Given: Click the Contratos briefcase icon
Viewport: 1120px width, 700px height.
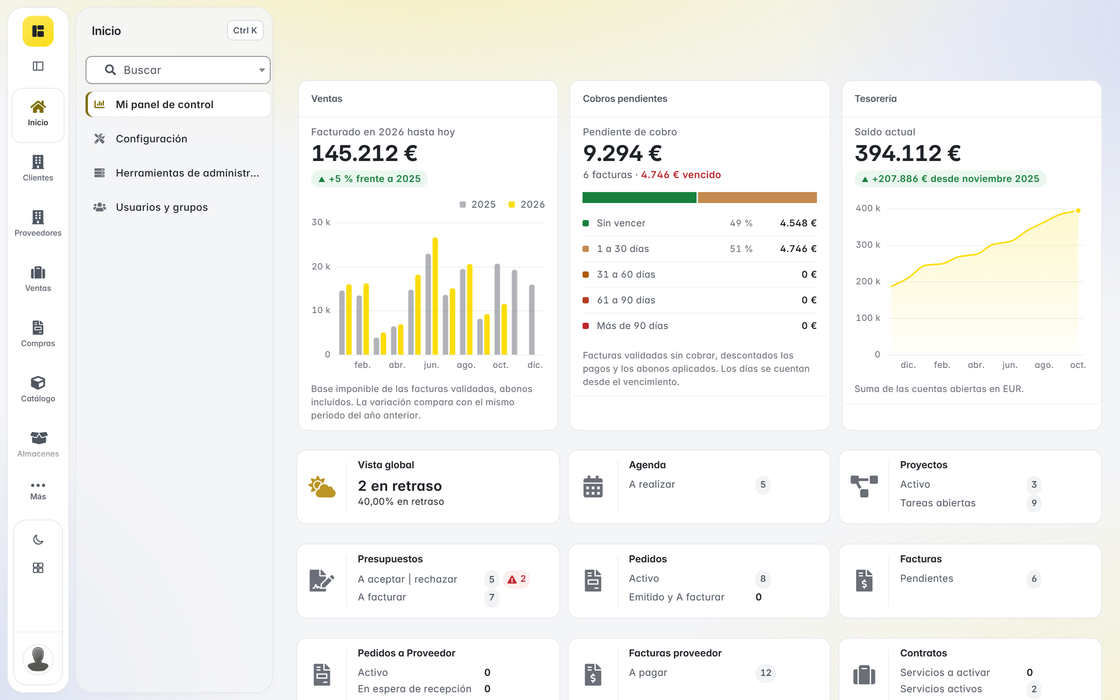Looking at the screenshot, I should tap(864, 674).
